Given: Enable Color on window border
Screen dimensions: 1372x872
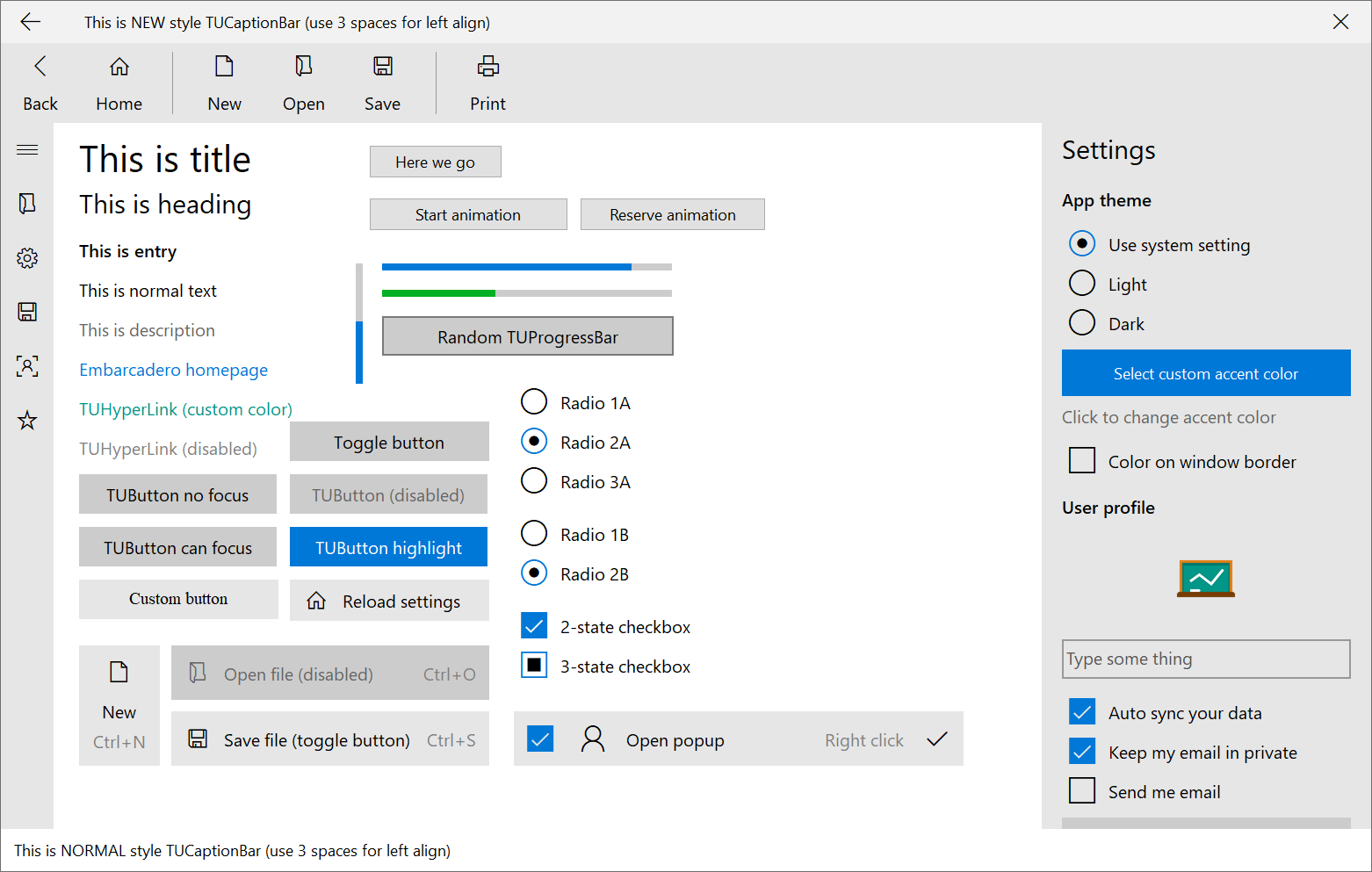Looking at the screenshot, I should pyautogui.click(x=1082, y=460).
